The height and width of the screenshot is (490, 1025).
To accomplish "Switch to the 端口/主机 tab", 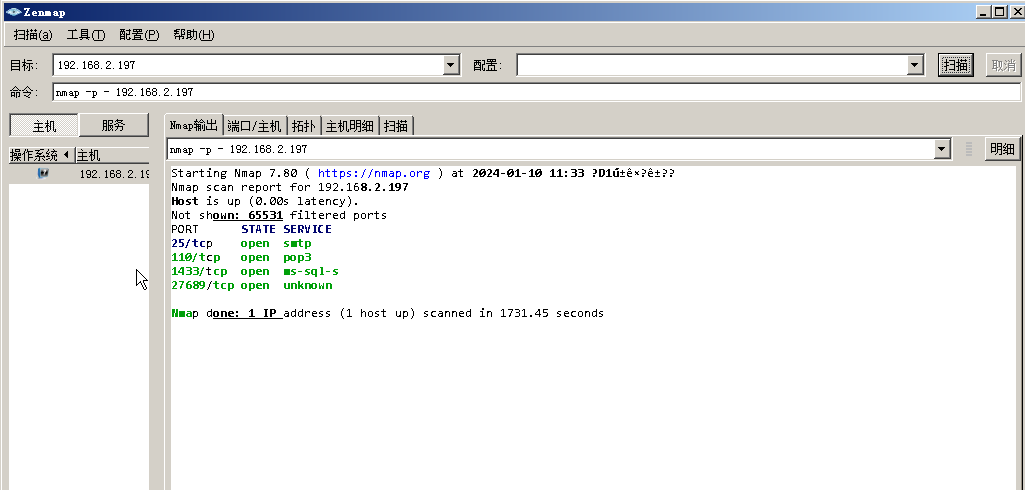I will click(254, 126).
